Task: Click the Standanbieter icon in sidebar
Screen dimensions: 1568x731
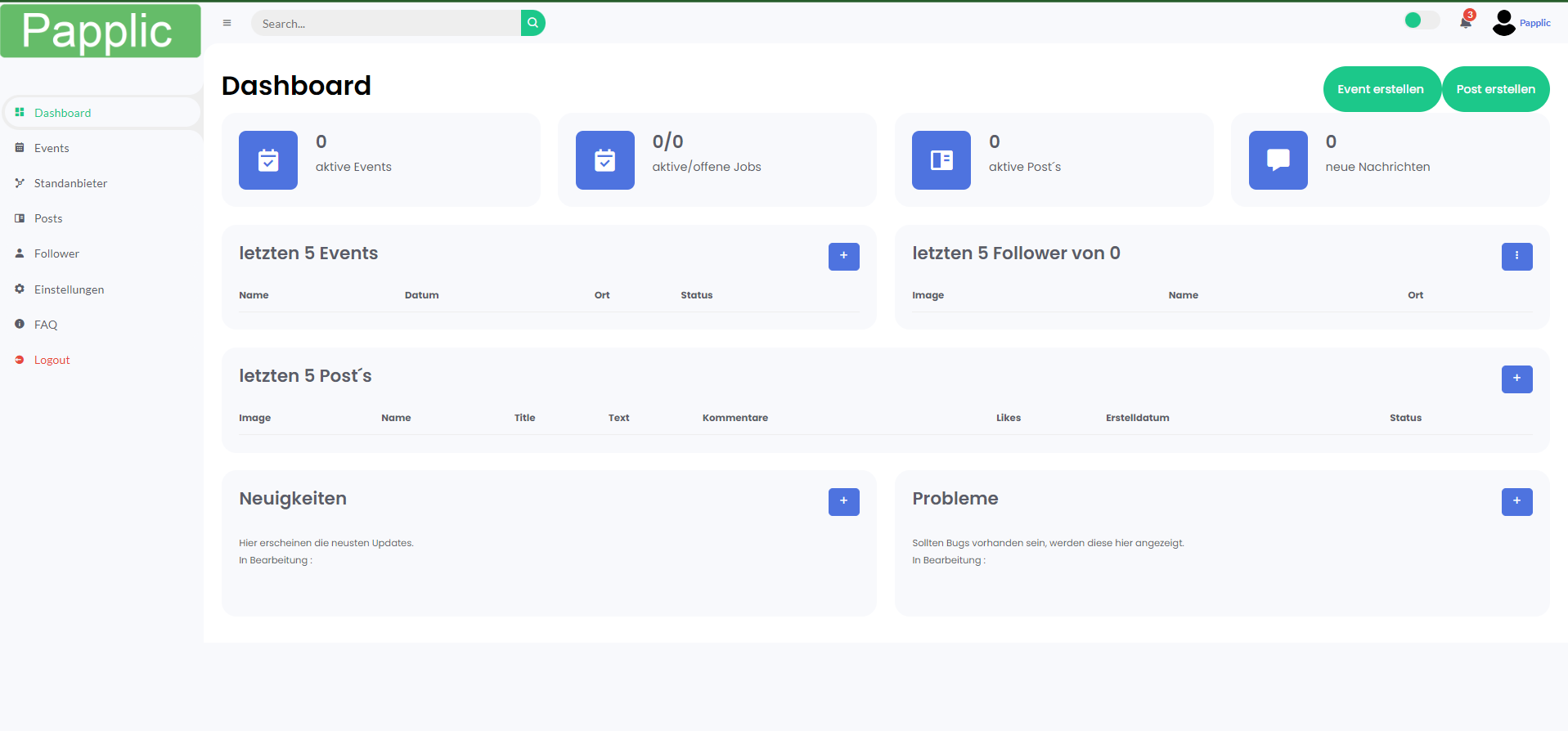Action: [20, 182]
